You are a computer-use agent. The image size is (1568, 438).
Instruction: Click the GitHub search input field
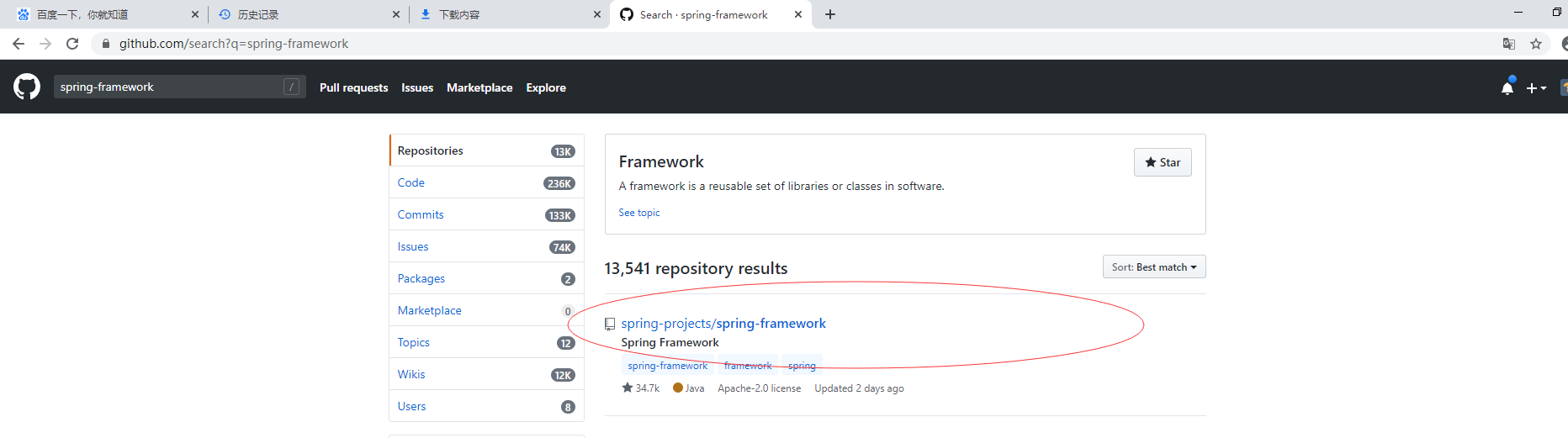[168, 87]
